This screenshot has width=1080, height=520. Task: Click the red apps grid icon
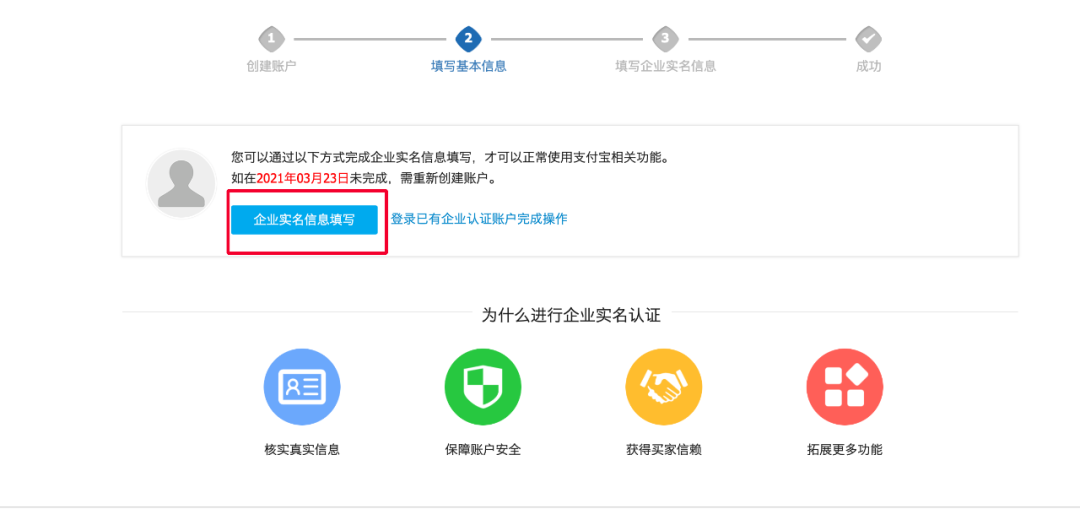click(x=845, y=387)
